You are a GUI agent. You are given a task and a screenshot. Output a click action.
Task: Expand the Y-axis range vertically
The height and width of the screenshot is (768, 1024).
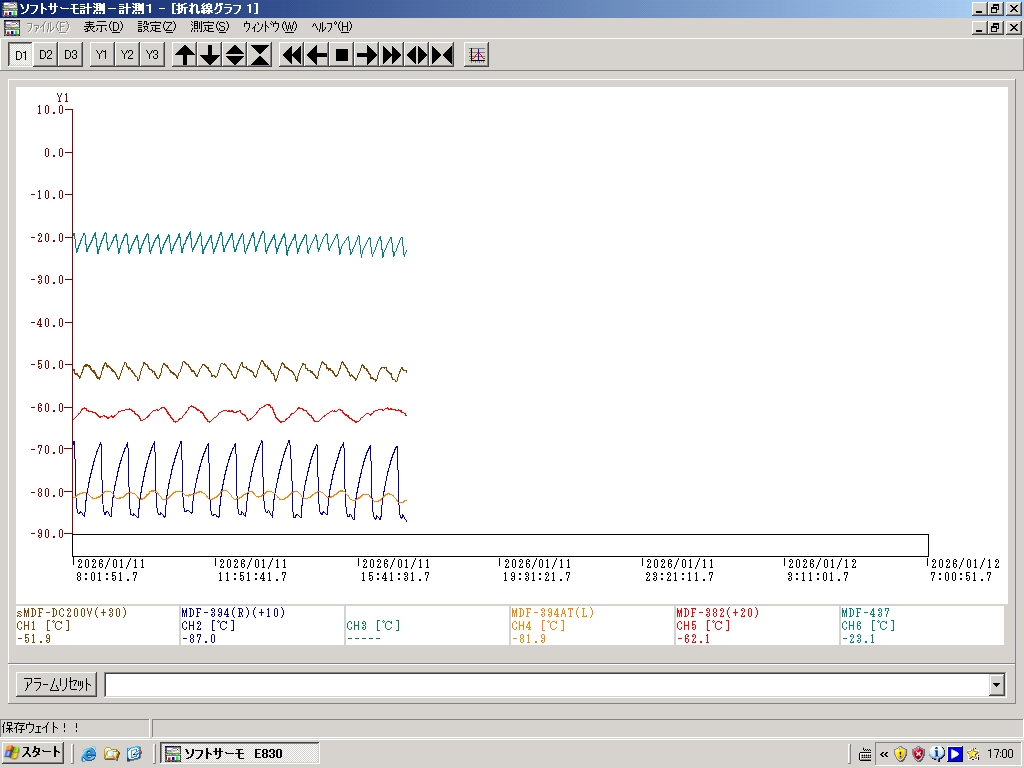point(235,55)
